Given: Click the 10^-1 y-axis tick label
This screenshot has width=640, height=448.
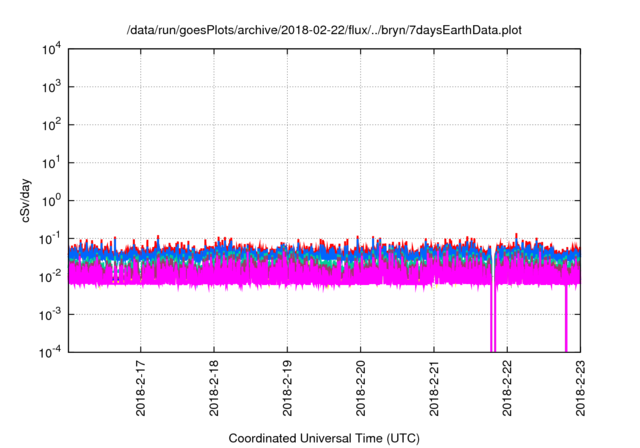Looking at the screenshot, I should point(50,239).
